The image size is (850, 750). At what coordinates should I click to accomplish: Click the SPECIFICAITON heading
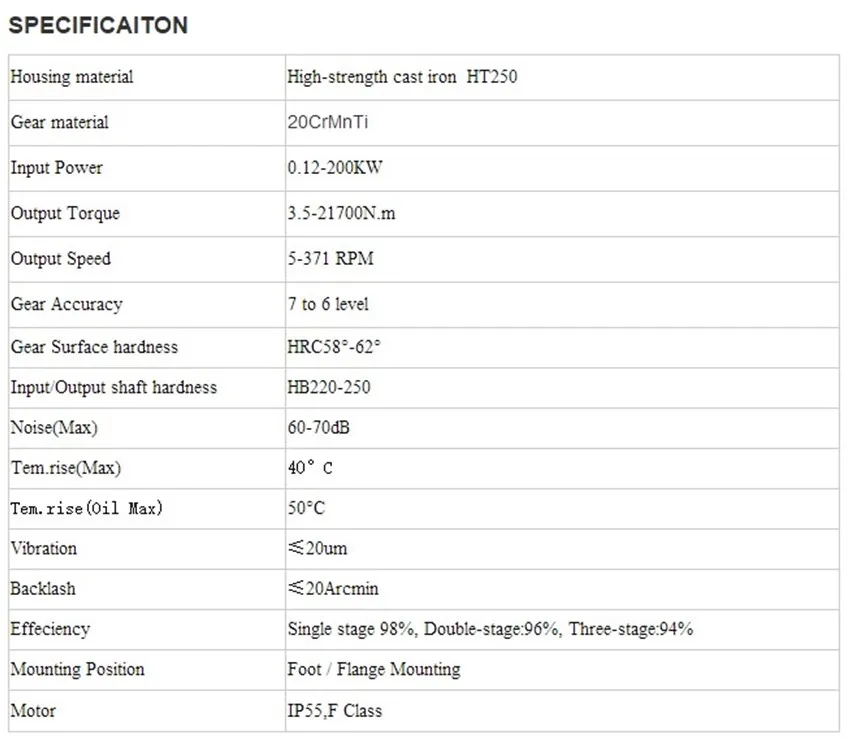(x=98, y=26)
